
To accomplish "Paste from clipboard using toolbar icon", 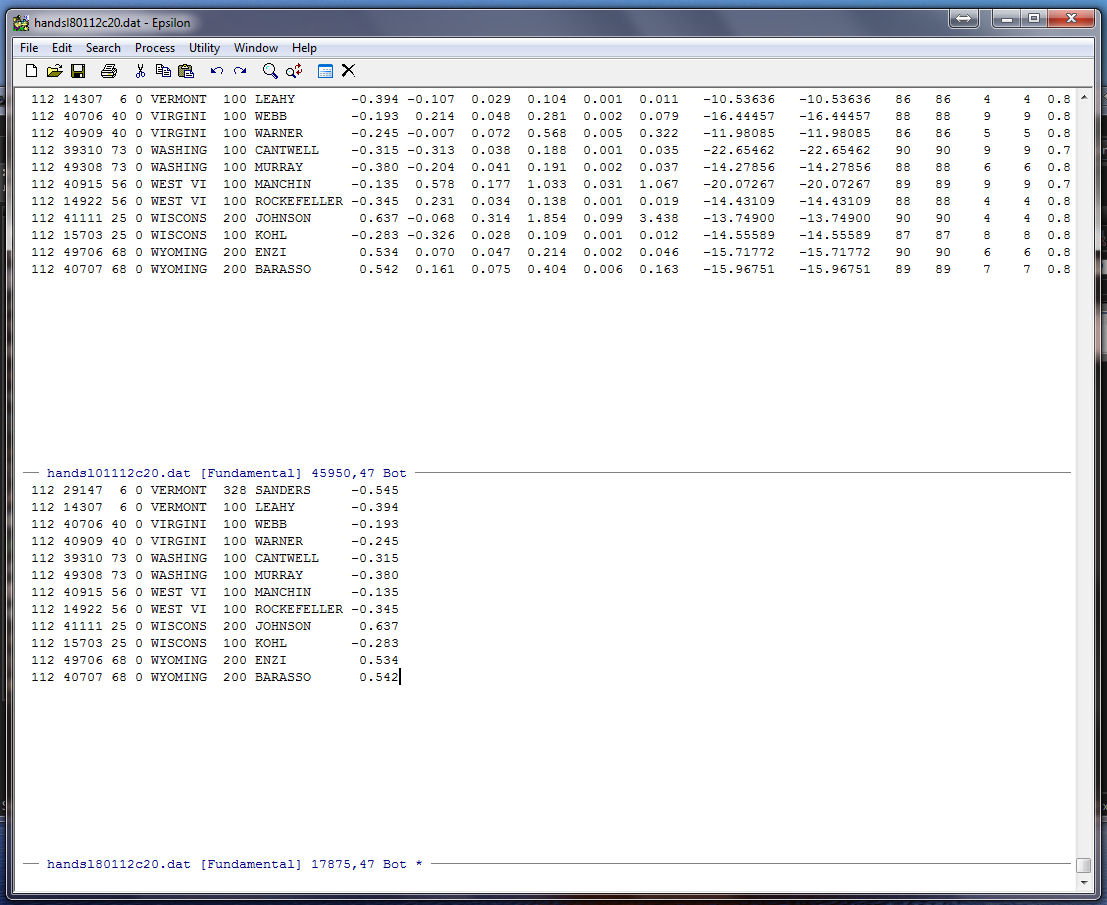I will tap(186, 71).
